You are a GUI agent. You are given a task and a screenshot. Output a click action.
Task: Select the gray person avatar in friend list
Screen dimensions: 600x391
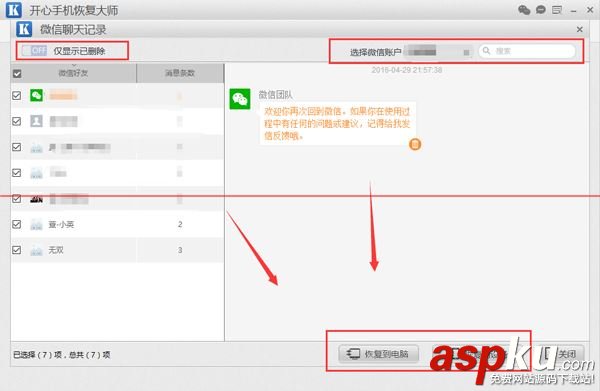[36, 121]
